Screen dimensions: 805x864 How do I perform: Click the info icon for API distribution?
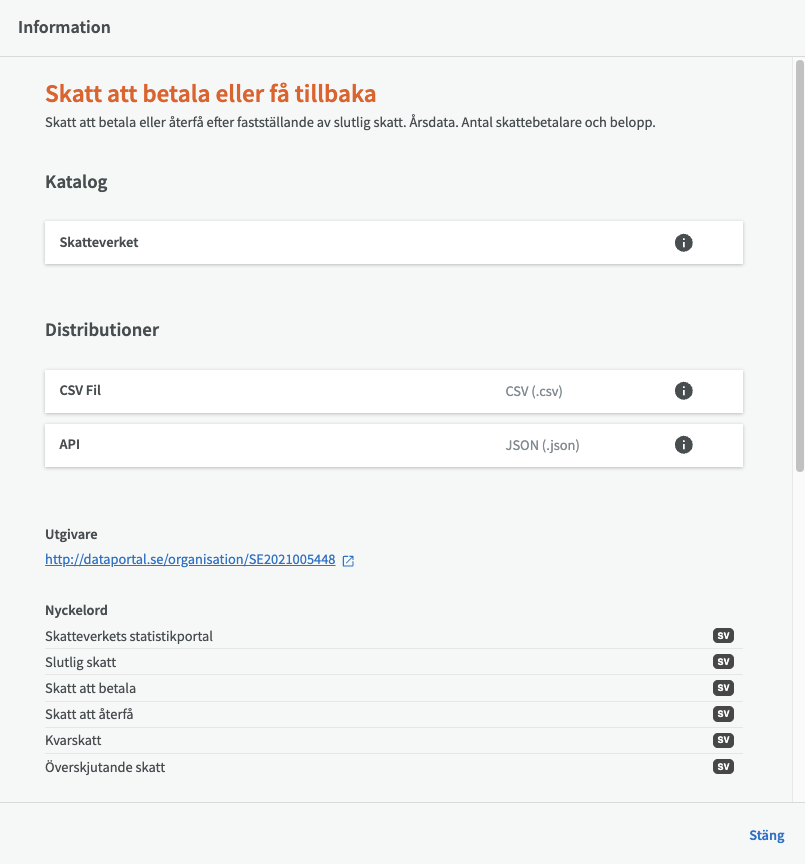coord(684,445)
